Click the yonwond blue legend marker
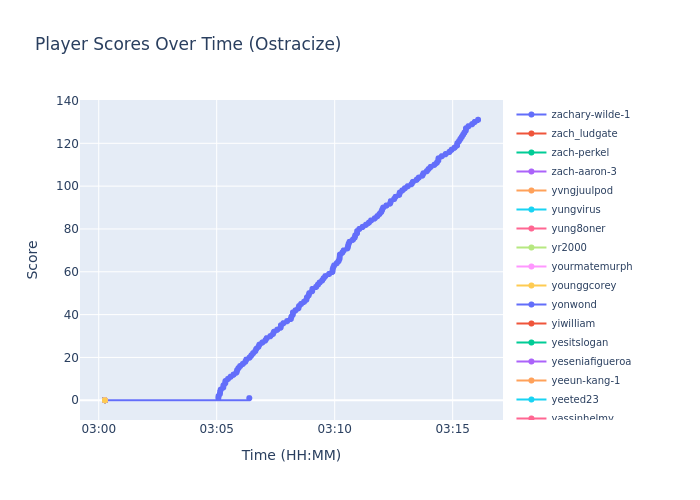The height and width of the screenshot is (500, 700). pyautogui.click(x=531, y=305)
